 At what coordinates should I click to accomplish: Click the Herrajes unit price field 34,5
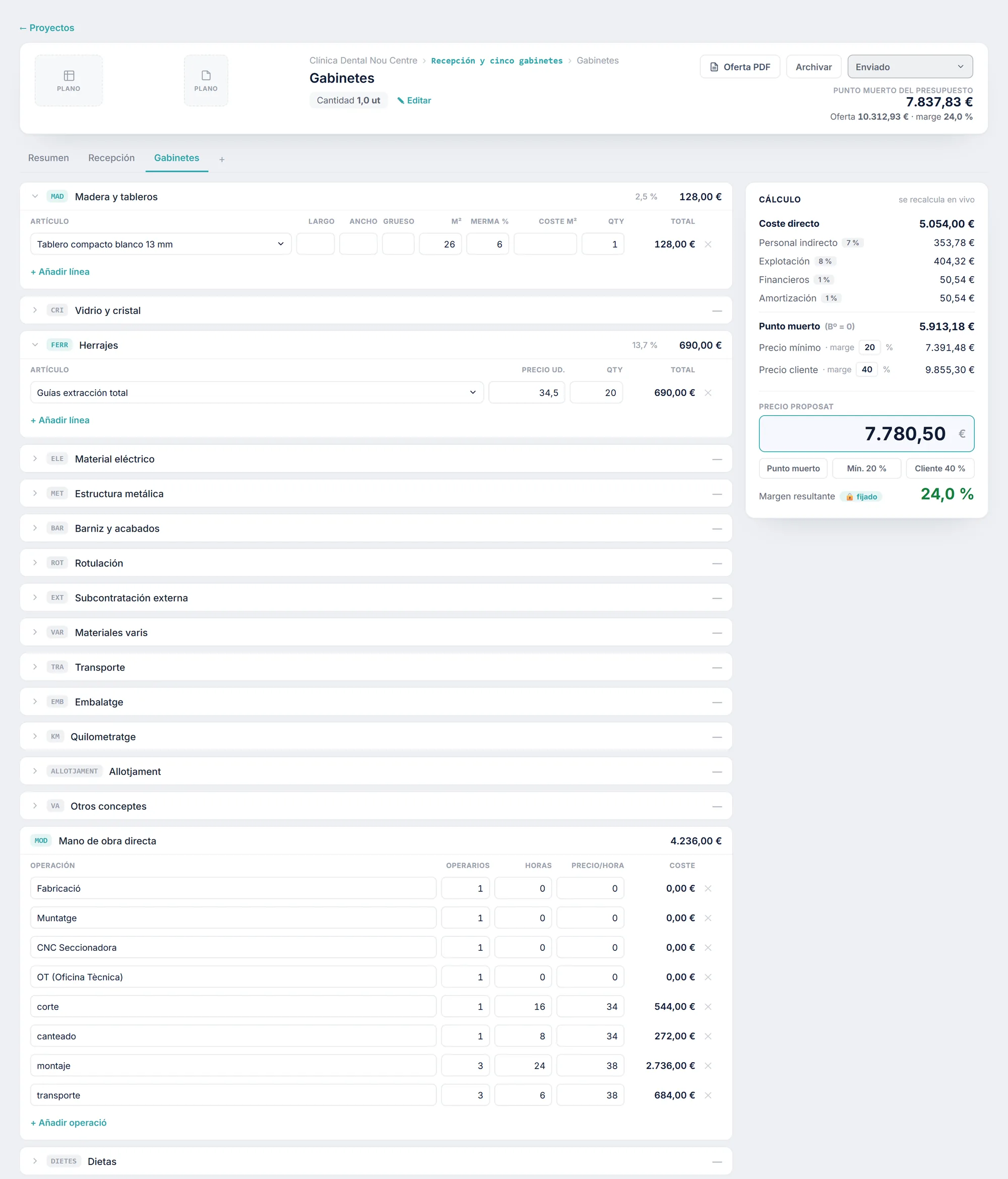click(527, 392)
